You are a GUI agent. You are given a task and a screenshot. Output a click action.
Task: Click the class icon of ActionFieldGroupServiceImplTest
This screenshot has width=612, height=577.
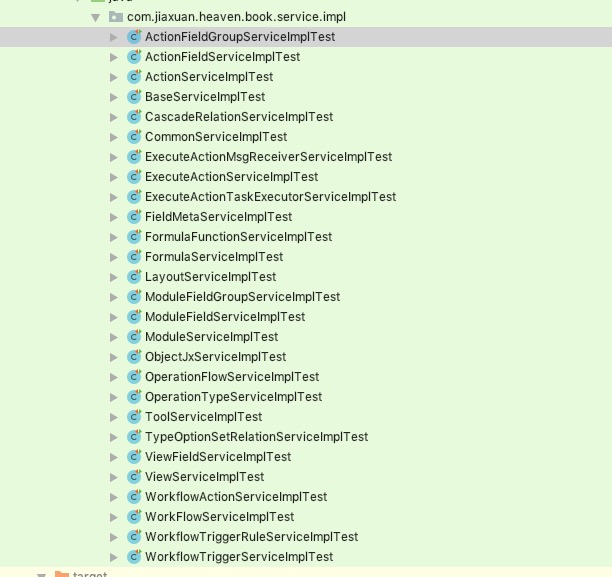(x=134, y=37)
